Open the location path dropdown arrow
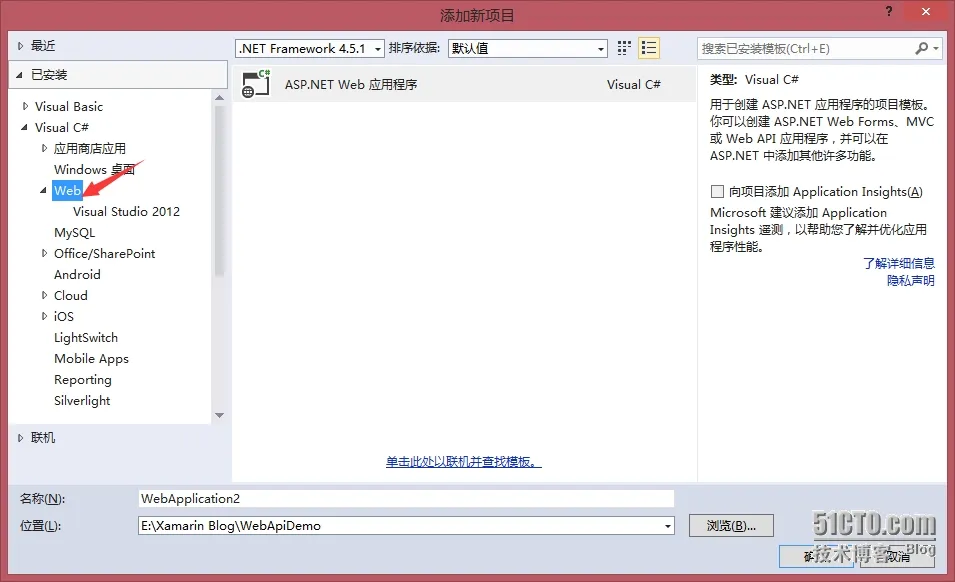 coord(668,526)
